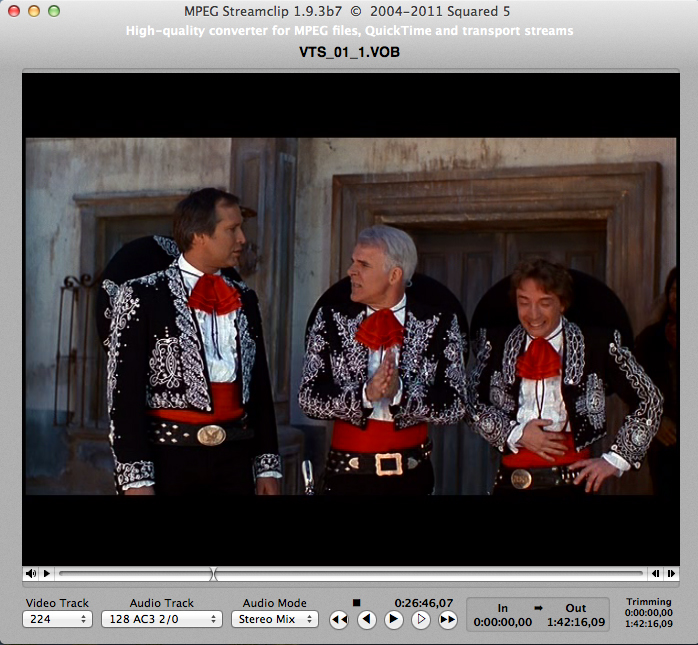Image resolution: width=698 pixels, height=645 pixels.
Task: Mute audio with the speaker icon
Action: coord(31,573)
